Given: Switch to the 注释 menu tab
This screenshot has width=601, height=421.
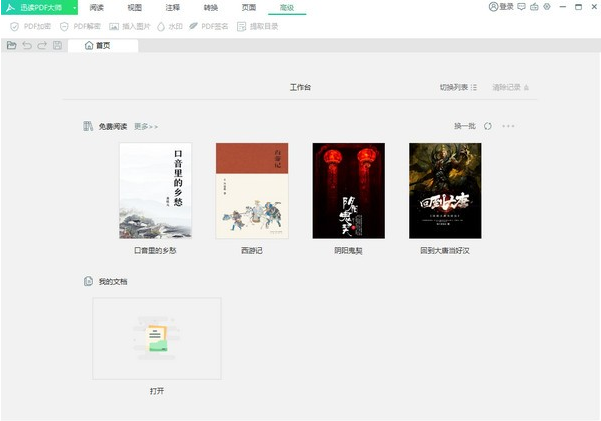Looking at the screenshot, I should coord(172,7).
